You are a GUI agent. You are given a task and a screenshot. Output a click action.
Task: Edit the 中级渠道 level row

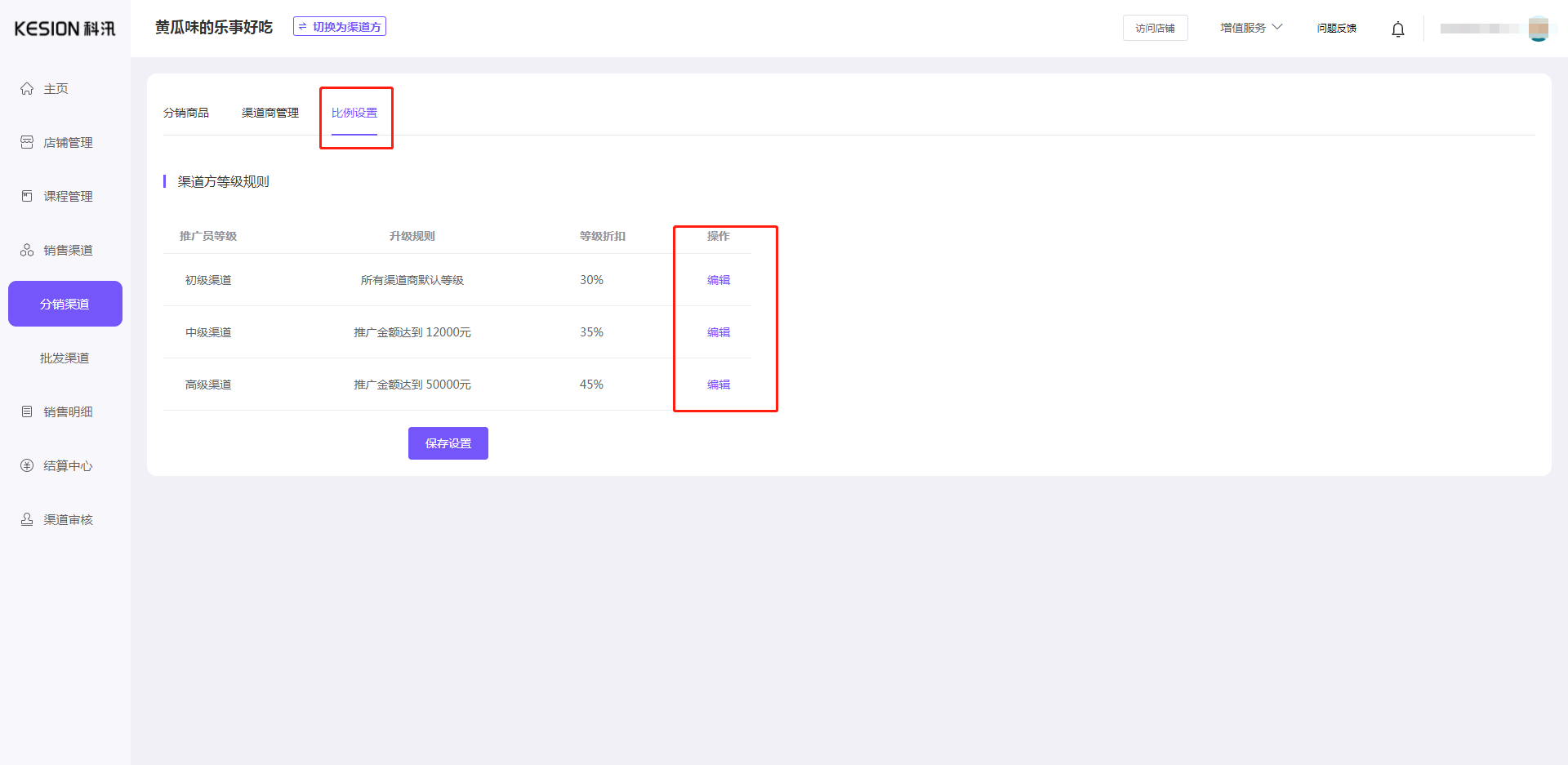pos(719,332)
